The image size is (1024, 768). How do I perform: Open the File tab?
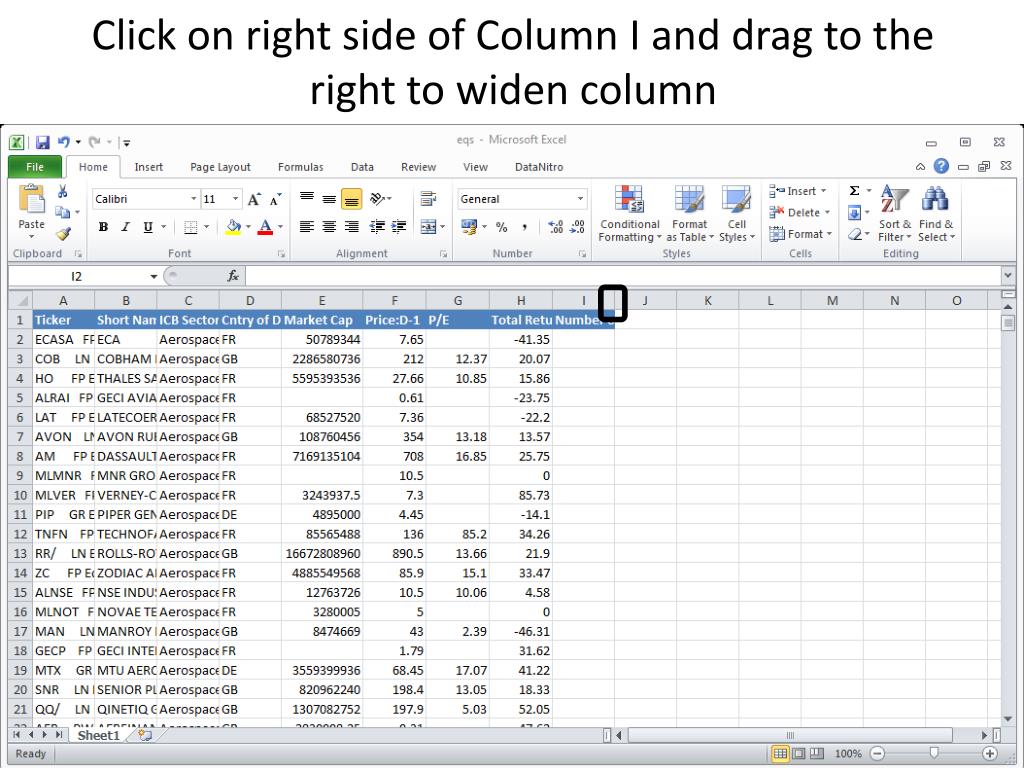35,167
